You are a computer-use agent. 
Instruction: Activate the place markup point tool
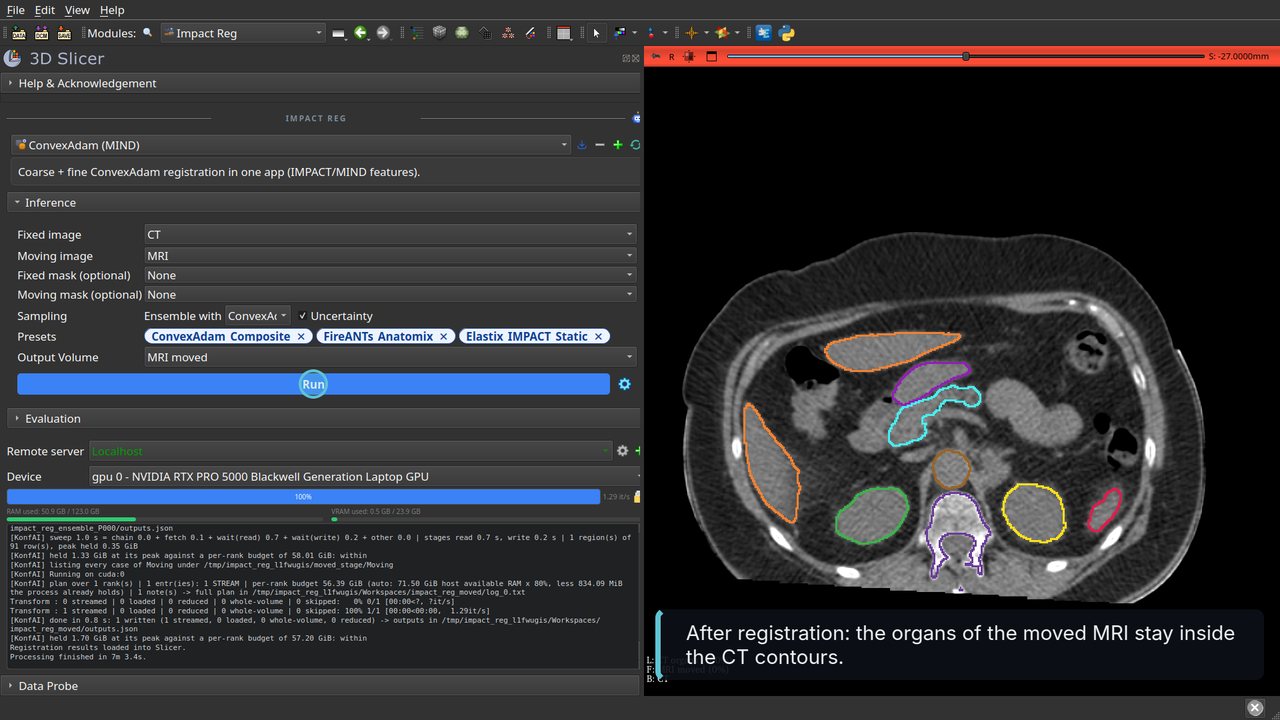652,33
